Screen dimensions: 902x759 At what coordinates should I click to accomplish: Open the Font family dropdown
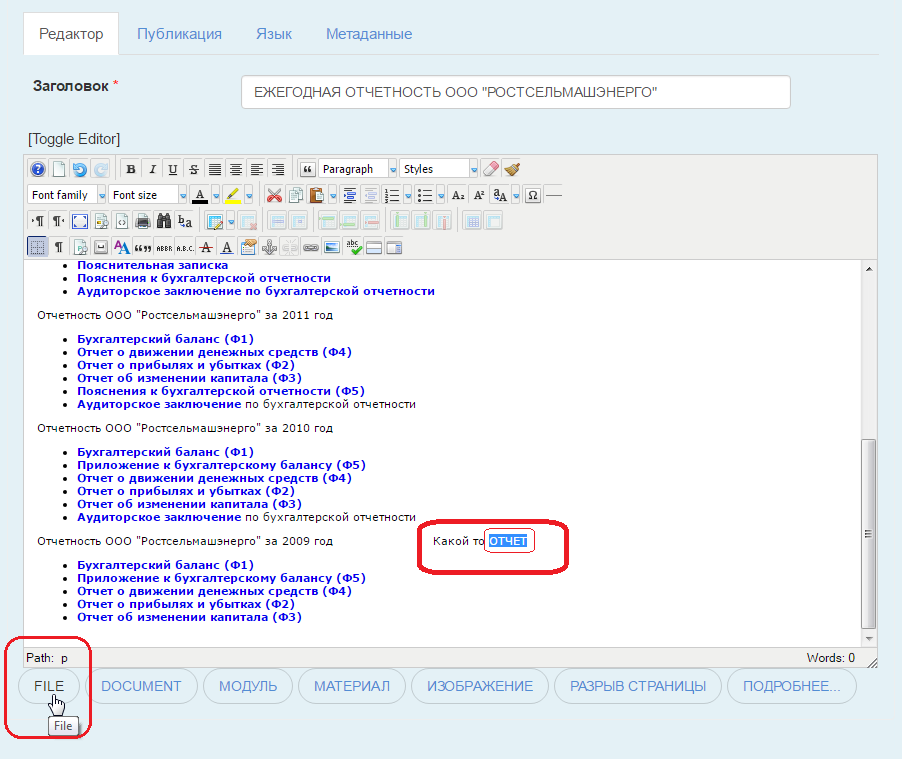(67, 195)
